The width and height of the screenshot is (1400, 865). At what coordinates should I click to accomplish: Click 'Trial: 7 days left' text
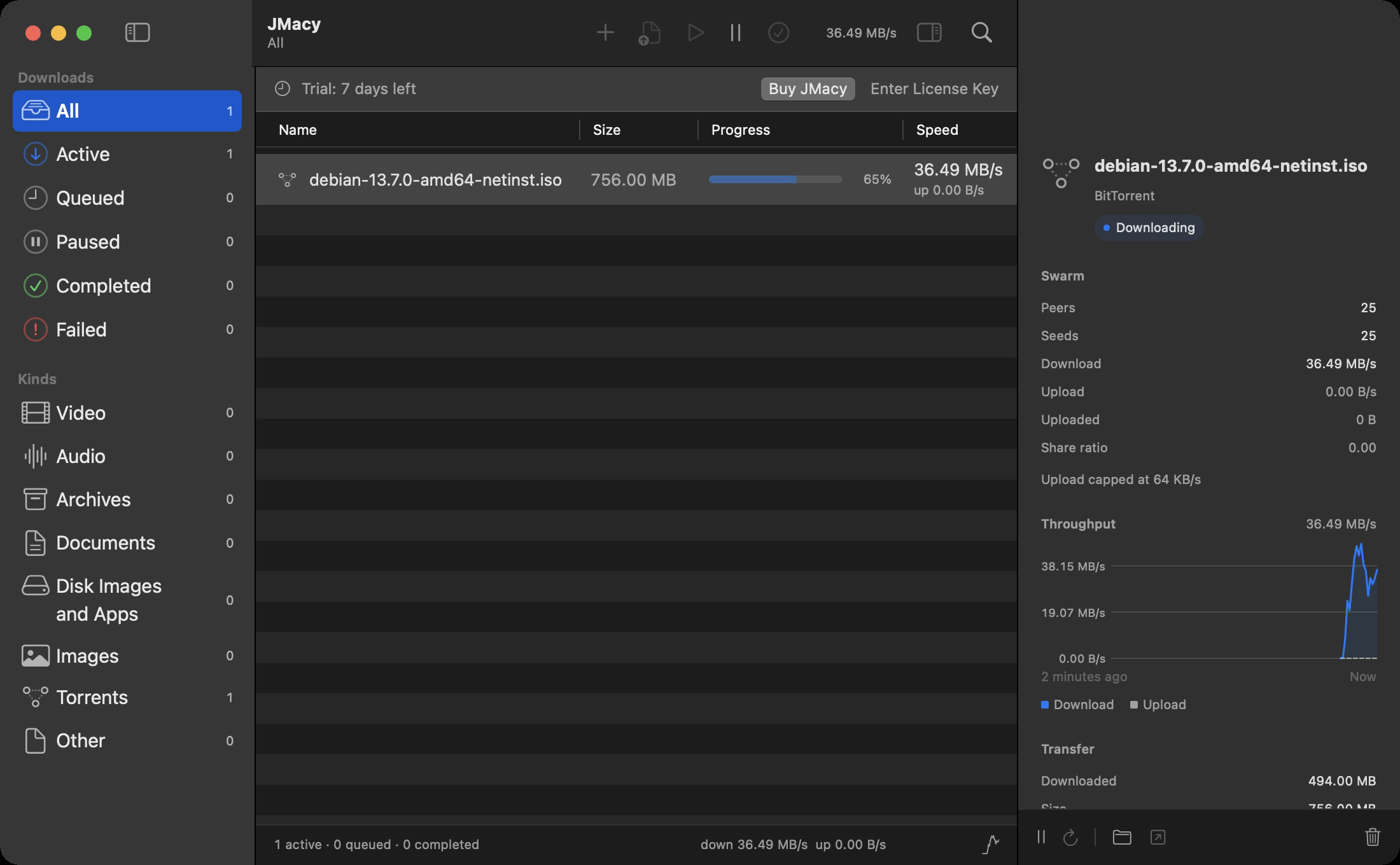(x=358, y=88)
